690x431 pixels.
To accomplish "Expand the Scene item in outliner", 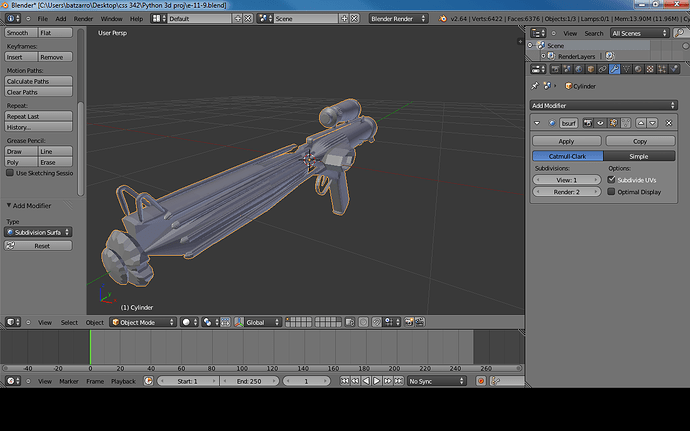I will [530, 45].
